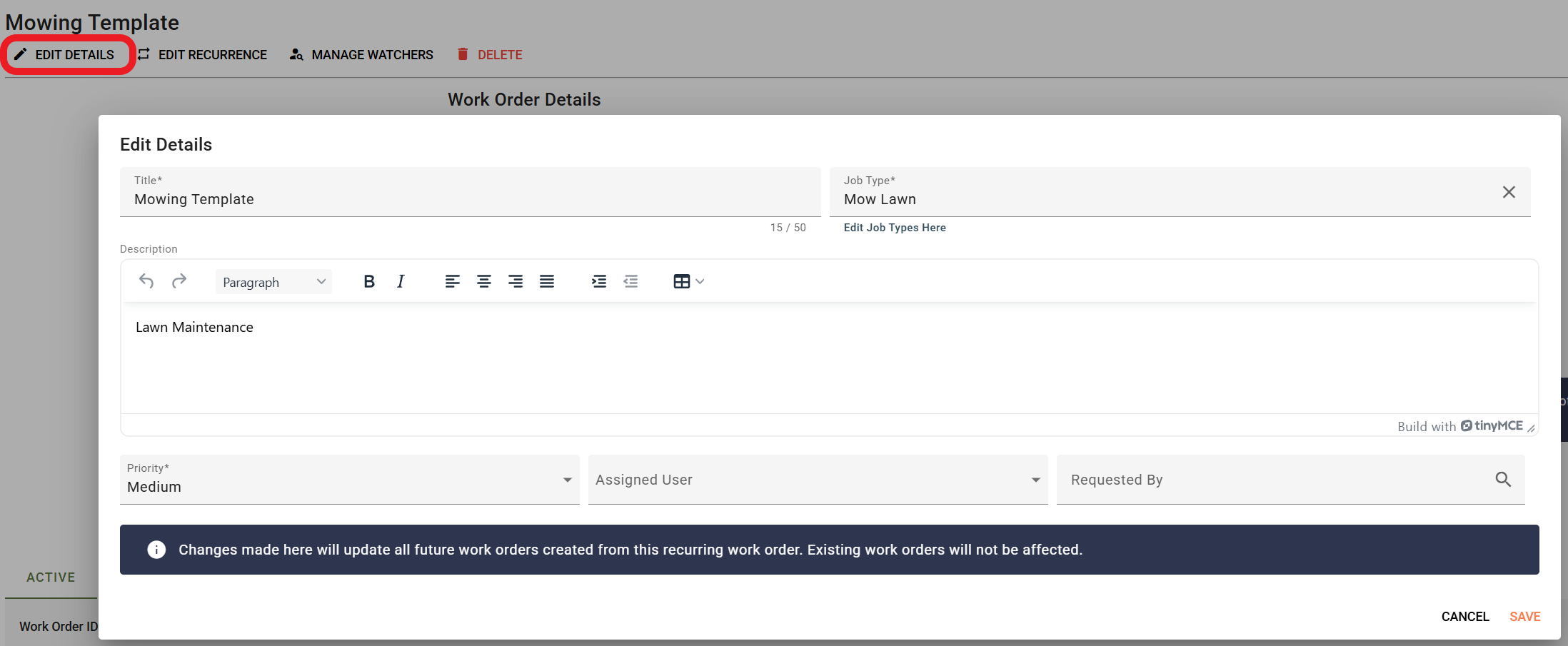
Task: Click the Requested By search field
Action: (x=1291, y=480)
